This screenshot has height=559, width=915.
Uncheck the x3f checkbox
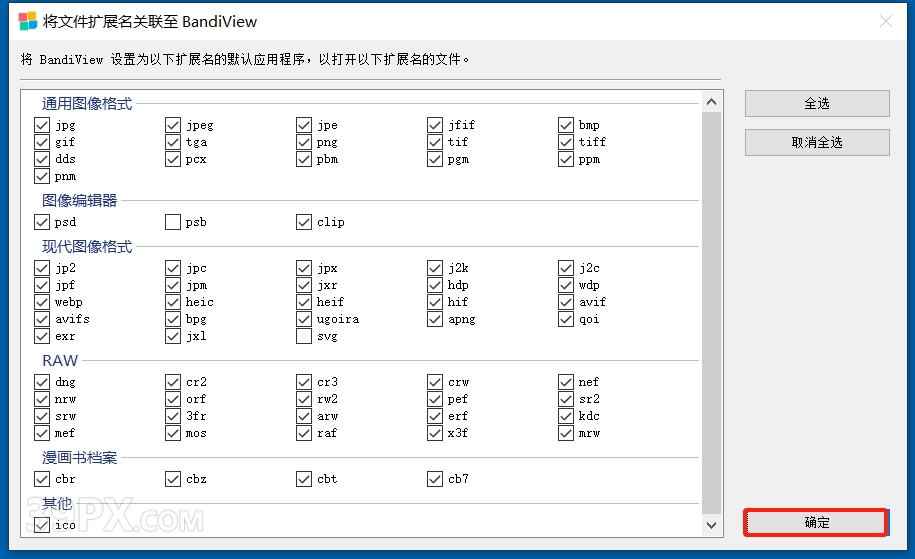(435, 433)
